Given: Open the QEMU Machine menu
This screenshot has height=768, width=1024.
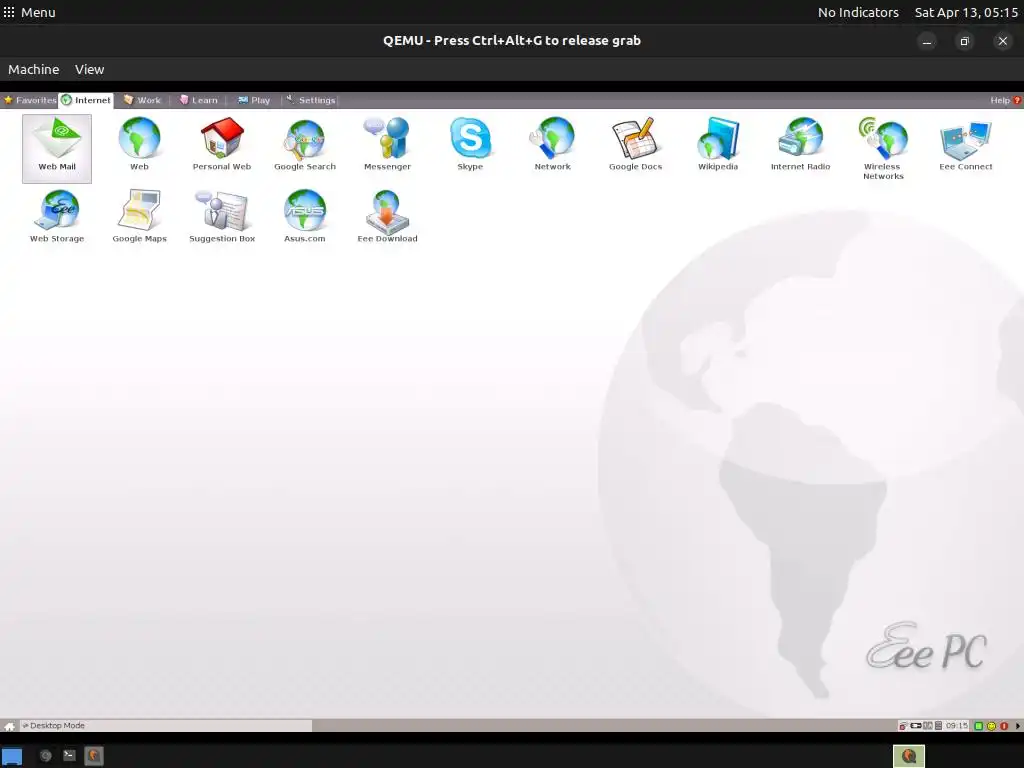Looking at the screenshot, I should click(x=33, y=69).
